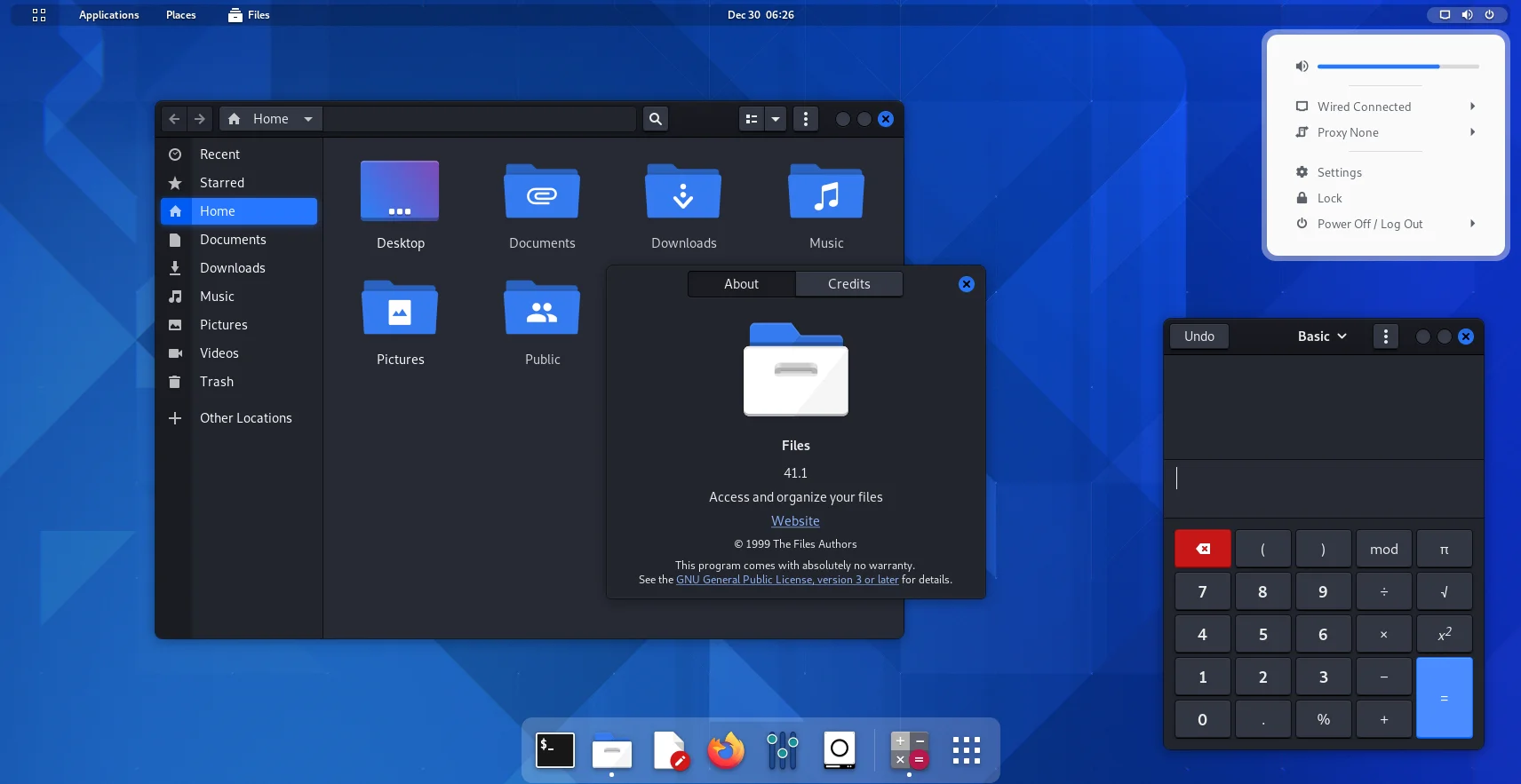Launch the text editor from the dock
1521x784 pixels.
pos(669,750)
